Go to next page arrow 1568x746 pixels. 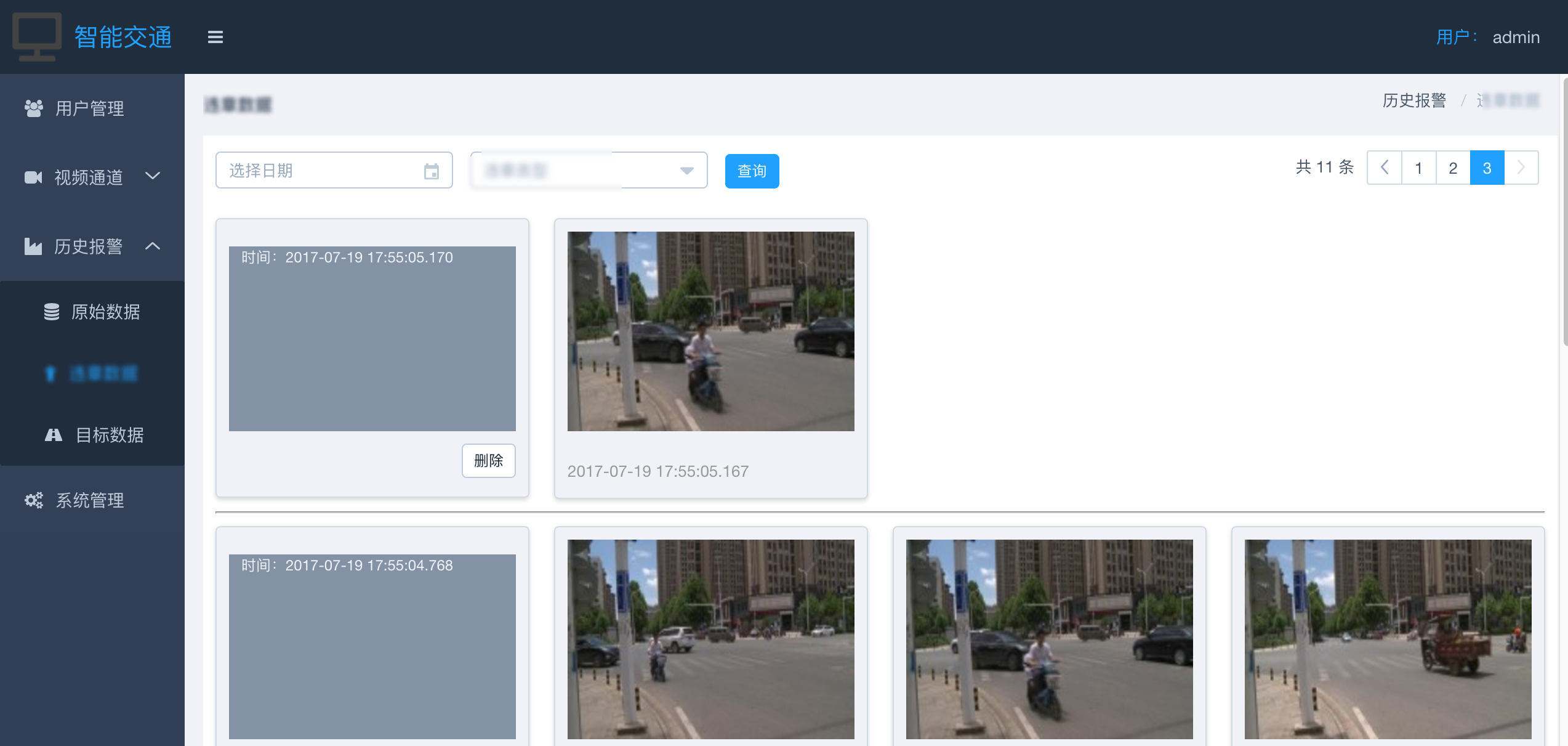click(1521, 168)
